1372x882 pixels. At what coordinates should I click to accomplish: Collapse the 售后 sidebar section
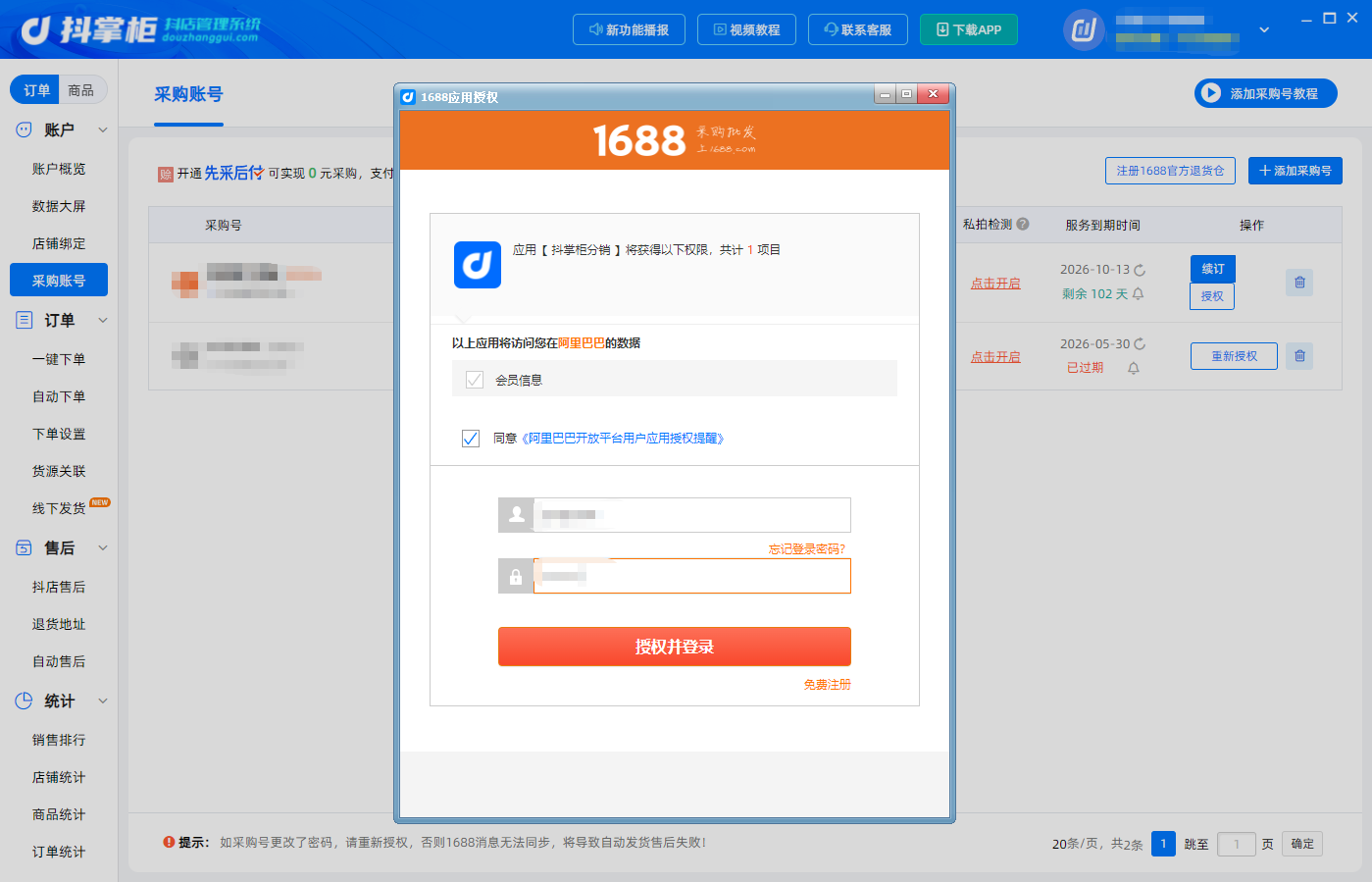pyautogui.click(x=103, y=547)
